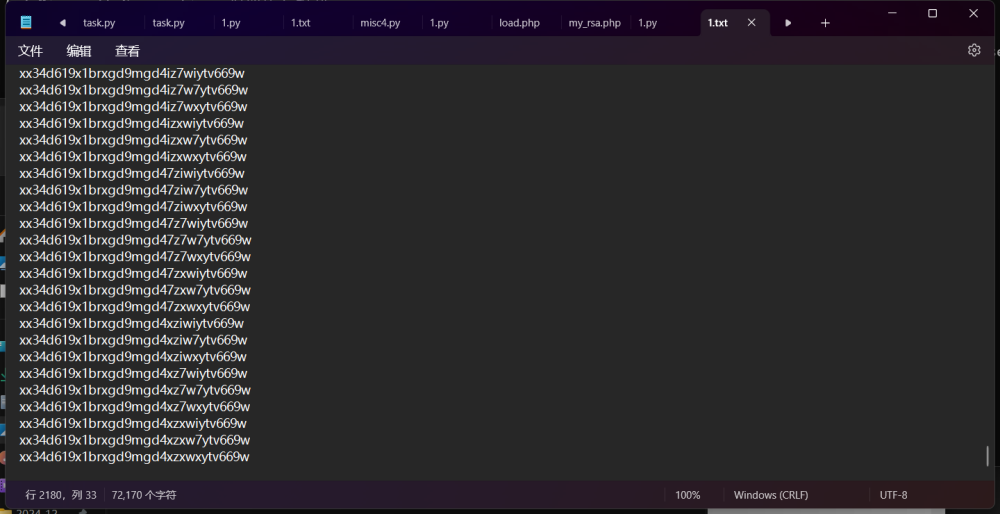Screen dimensions: 1000x514
Task: Open the 查看 menu
Action: 127,51
